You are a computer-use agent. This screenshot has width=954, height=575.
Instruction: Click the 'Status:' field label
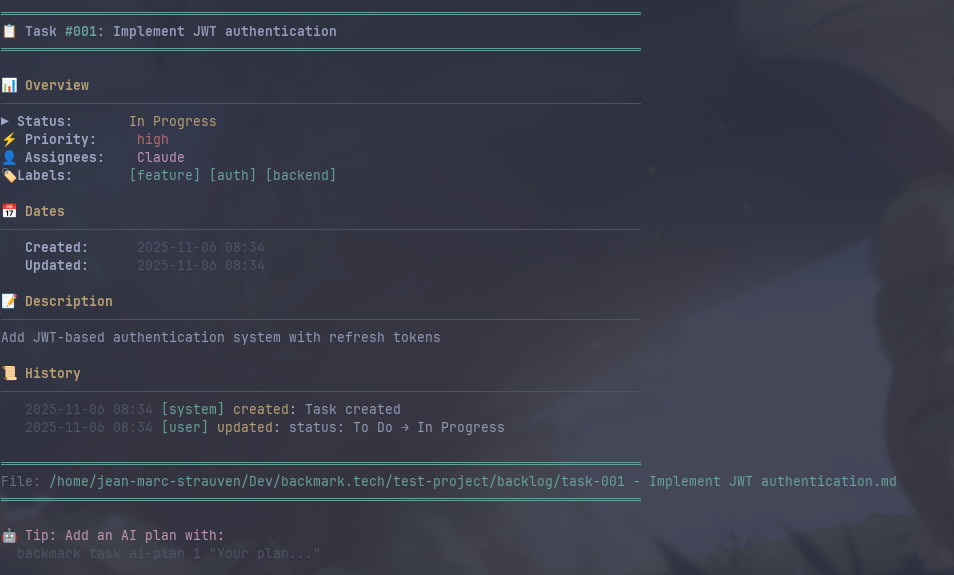[44, 121]
